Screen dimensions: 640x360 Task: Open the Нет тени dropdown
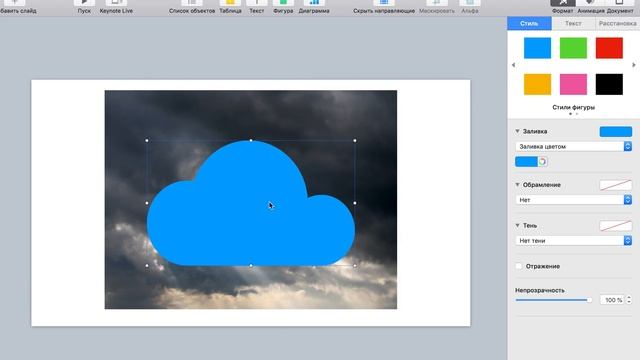point(573,241)
